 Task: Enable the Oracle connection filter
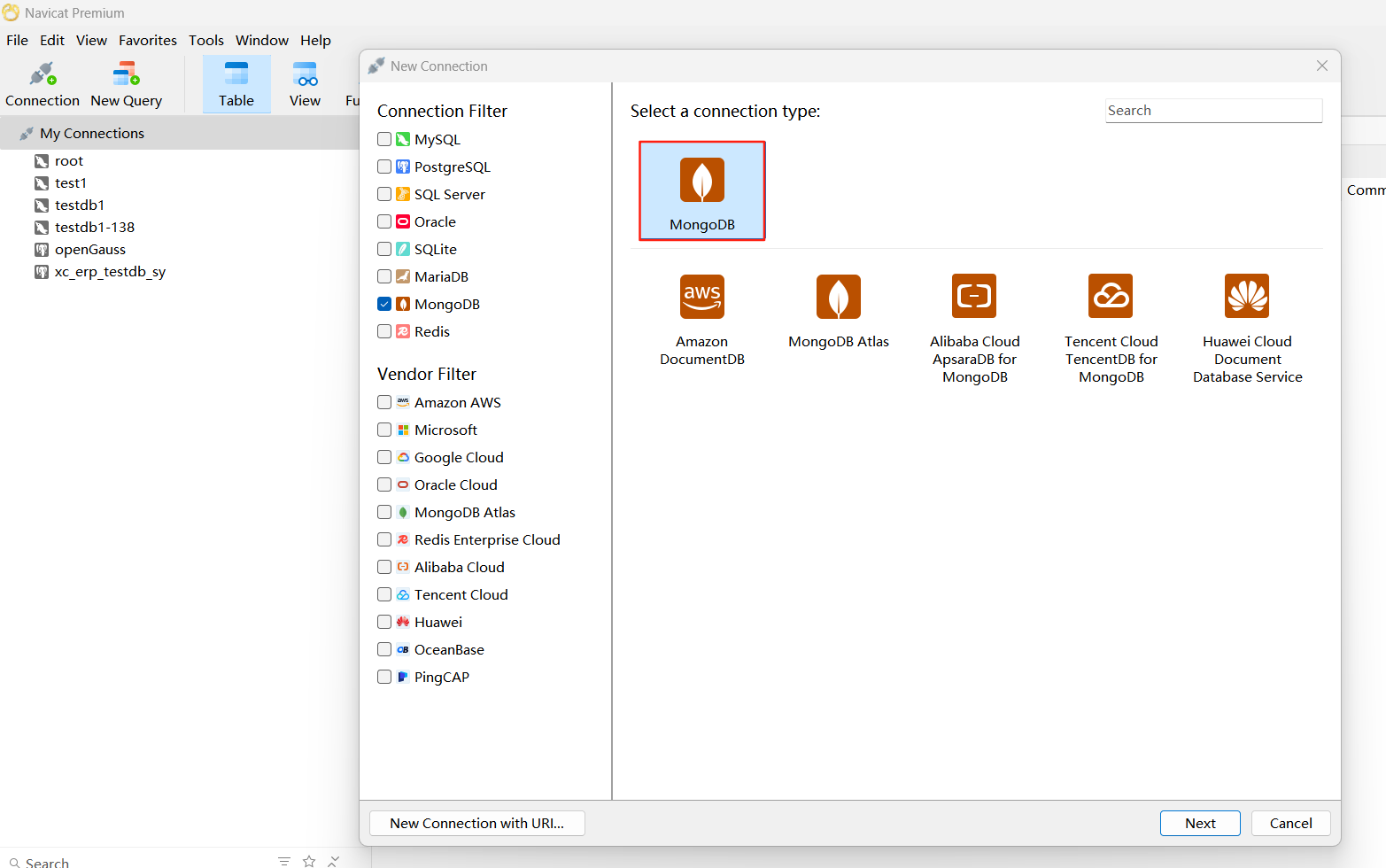coord(384,221)
